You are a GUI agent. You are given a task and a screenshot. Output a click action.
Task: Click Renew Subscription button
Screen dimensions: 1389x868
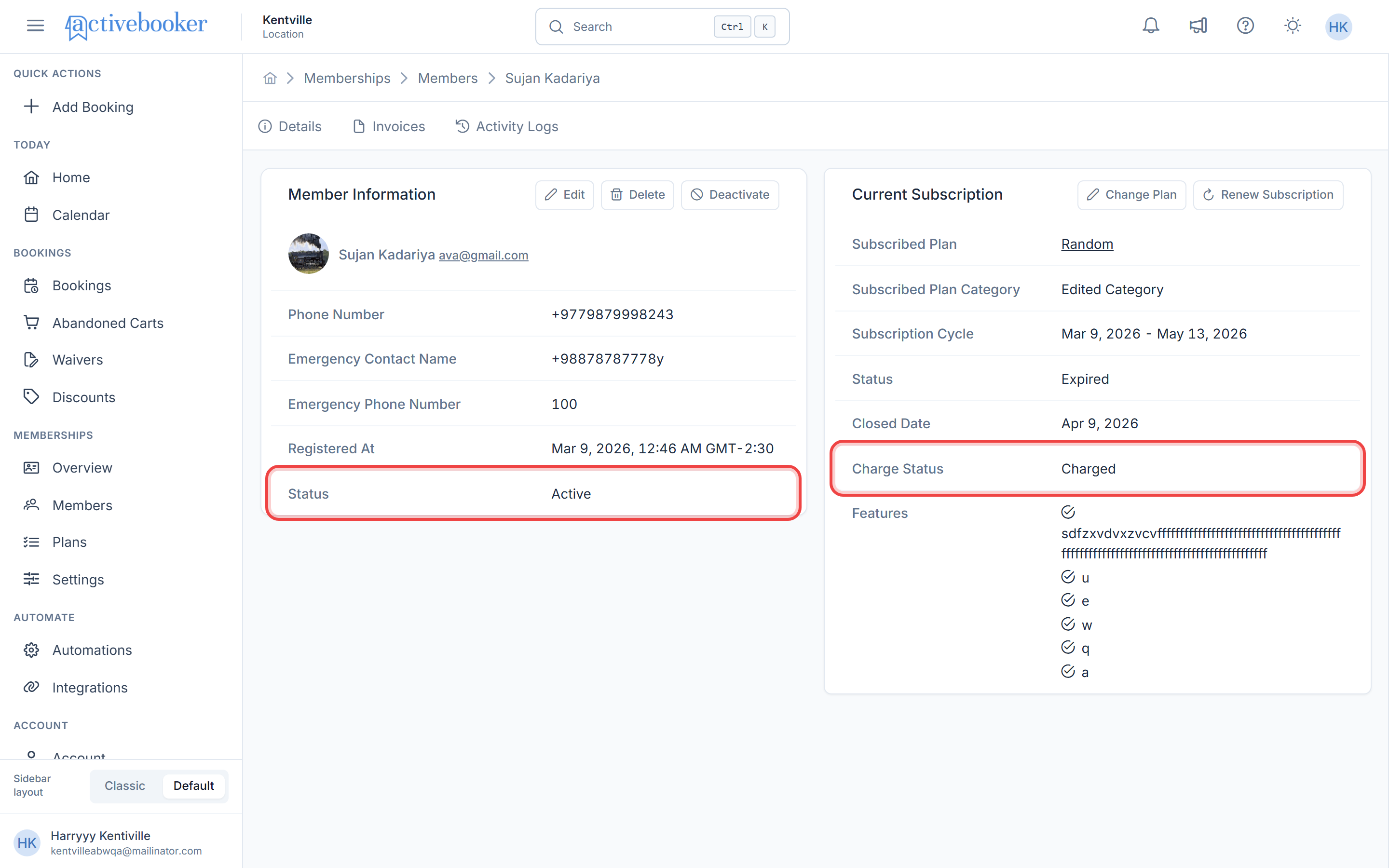[x=1268, y=195]
